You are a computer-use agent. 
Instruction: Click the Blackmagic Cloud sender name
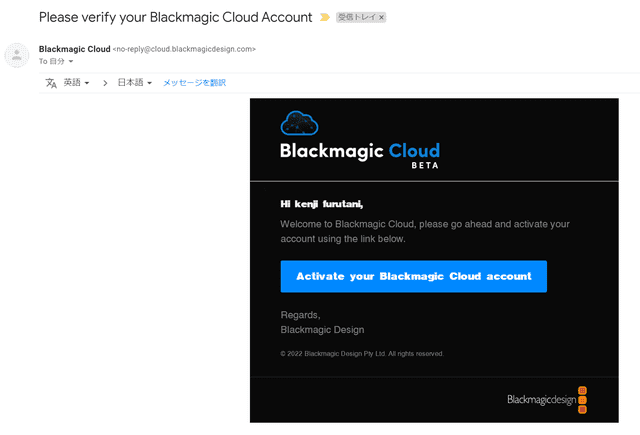coord(74,49)
